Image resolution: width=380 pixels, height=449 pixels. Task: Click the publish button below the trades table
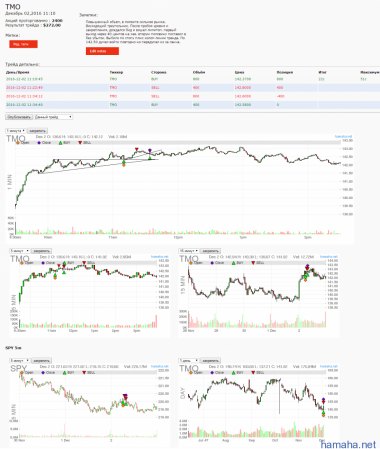point(19,117)
